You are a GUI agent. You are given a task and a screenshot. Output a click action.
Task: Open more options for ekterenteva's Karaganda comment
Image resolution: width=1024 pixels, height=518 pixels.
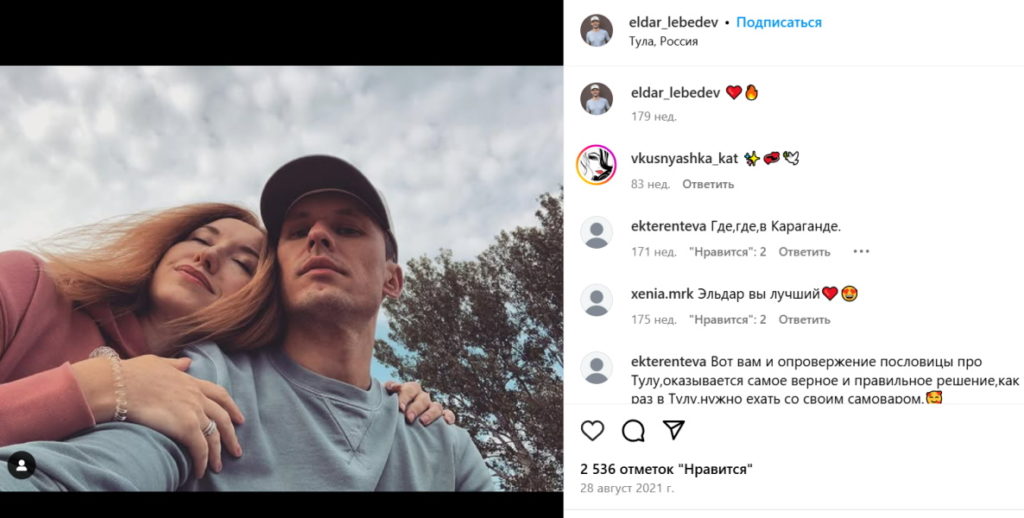861,252
